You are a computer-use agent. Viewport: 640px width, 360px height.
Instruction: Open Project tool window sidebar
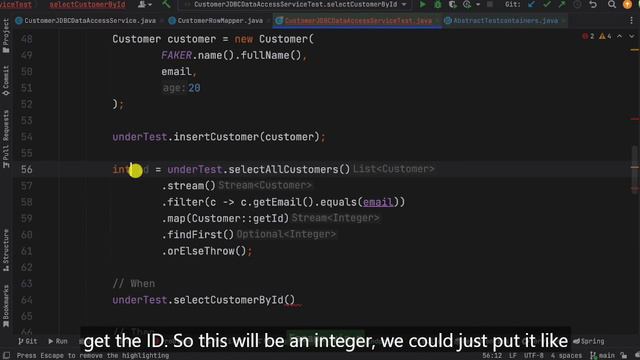pos(6,36)
